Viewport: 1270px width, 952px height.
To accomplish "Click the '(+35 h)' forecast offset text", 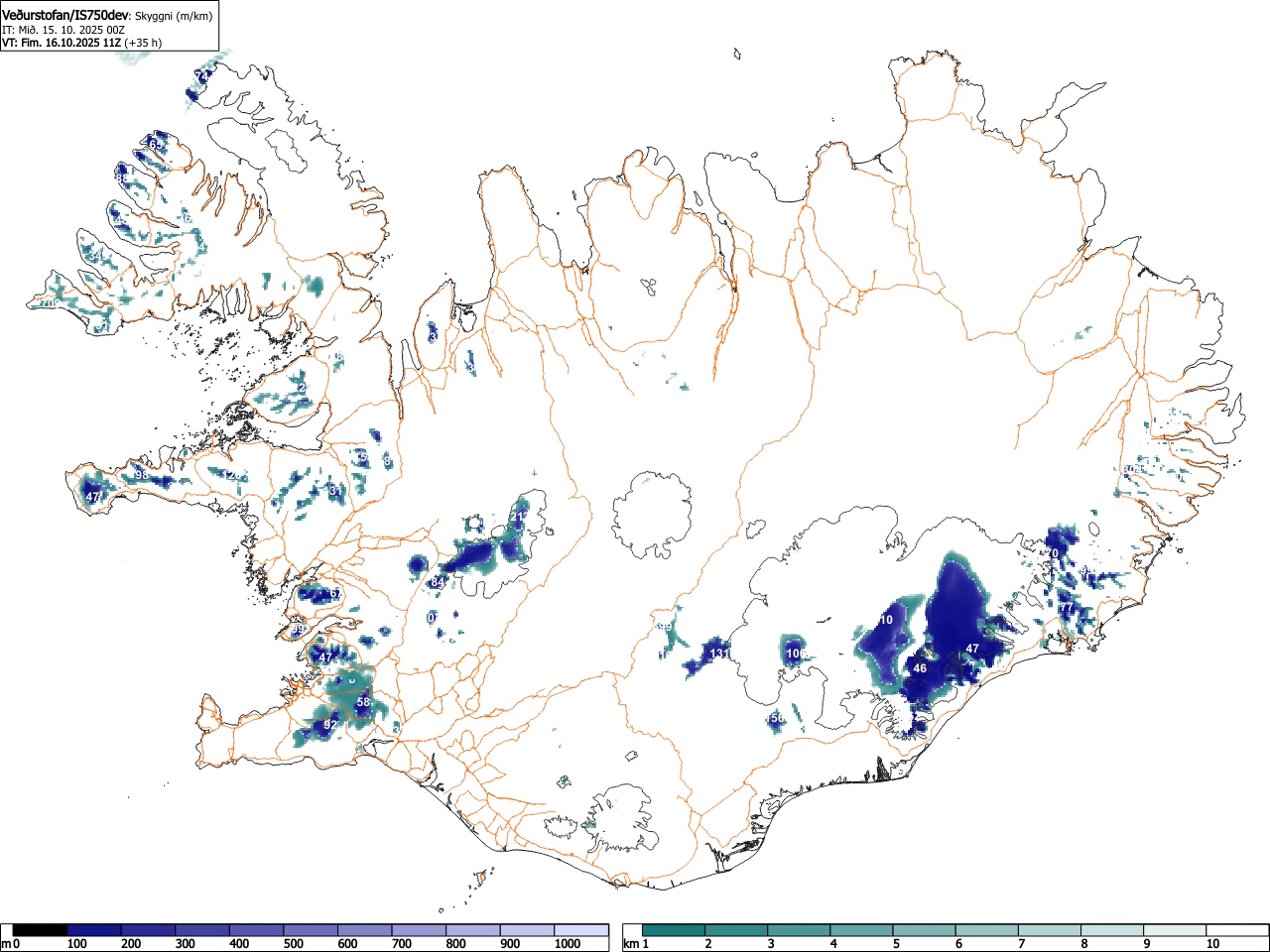I will click(143, 43).
